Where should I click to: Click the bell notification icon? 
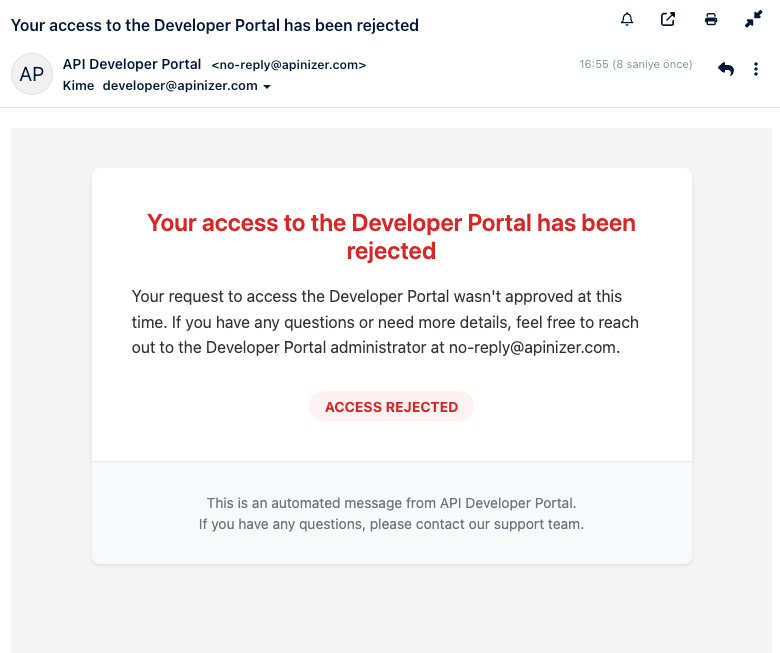tap(627, 19)
